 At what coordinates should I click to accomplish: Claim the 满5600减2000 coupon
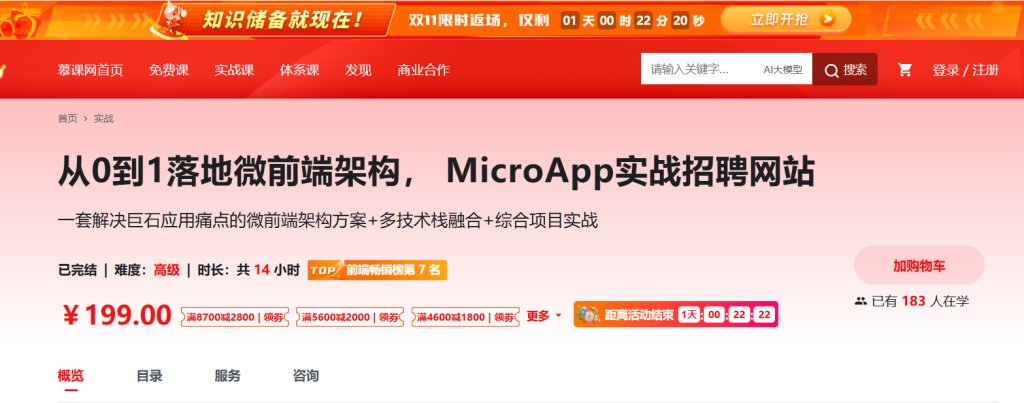coord(349,317)
